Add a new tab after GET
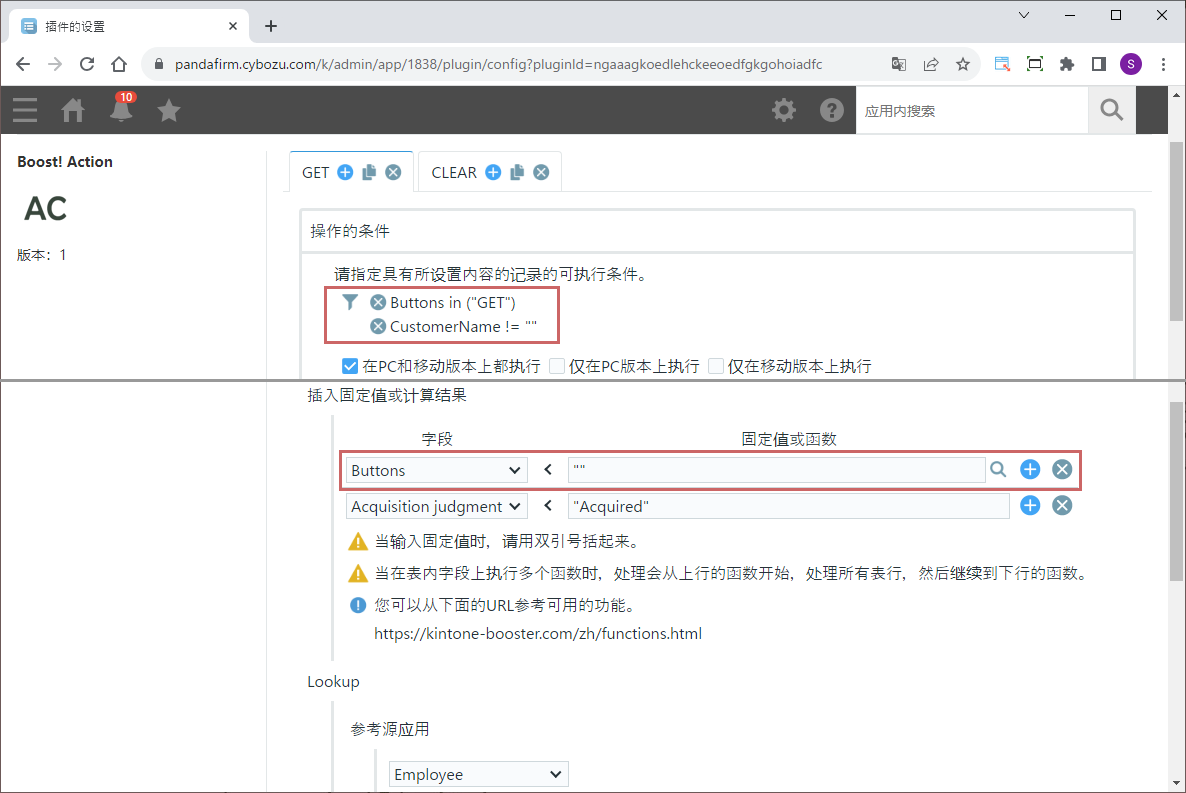This screenshot has width=1186, height=793. 345,172
